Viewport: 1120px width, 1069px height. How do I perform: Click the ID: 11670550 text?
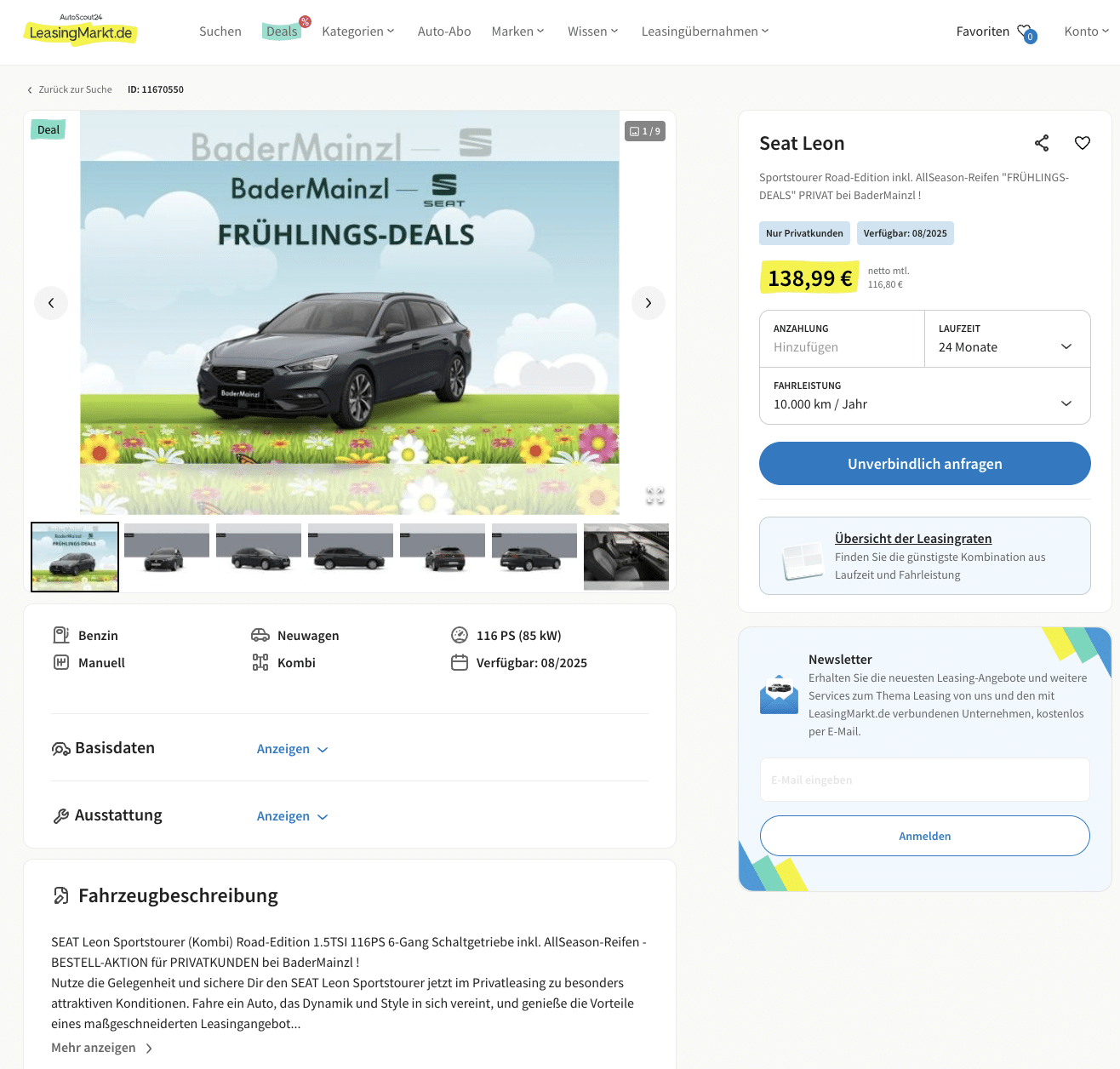[x=156, y=89]
